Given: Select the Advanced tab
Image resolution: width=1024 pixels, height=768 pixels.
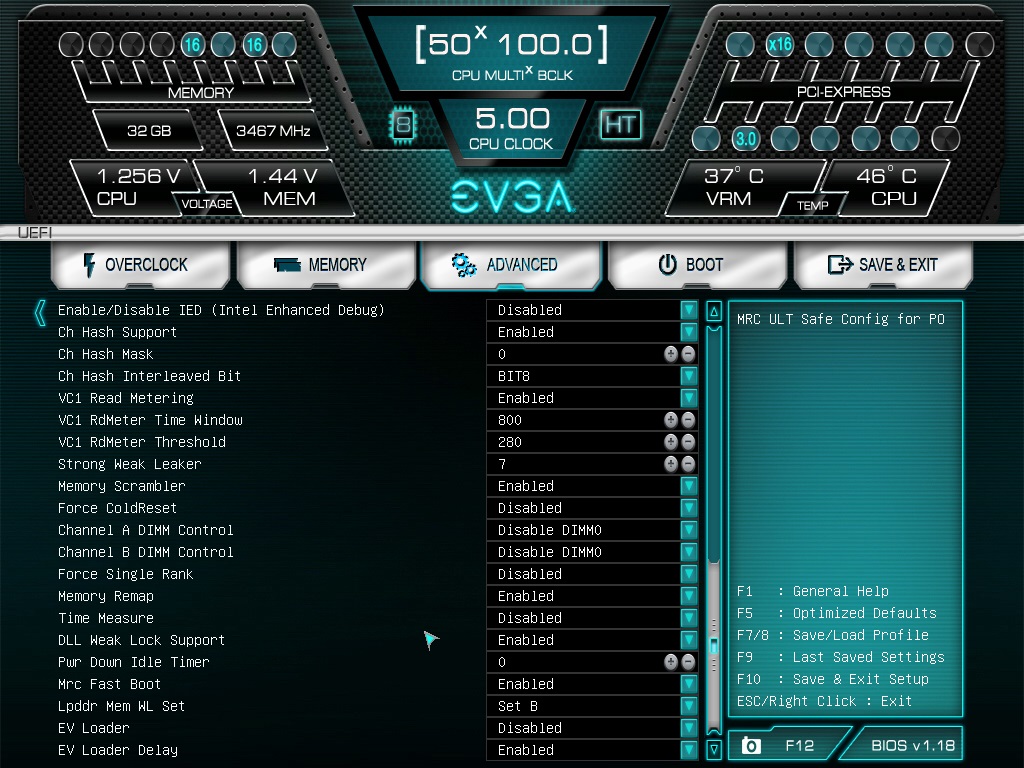Looking at the screenshot, I should 510,264.
